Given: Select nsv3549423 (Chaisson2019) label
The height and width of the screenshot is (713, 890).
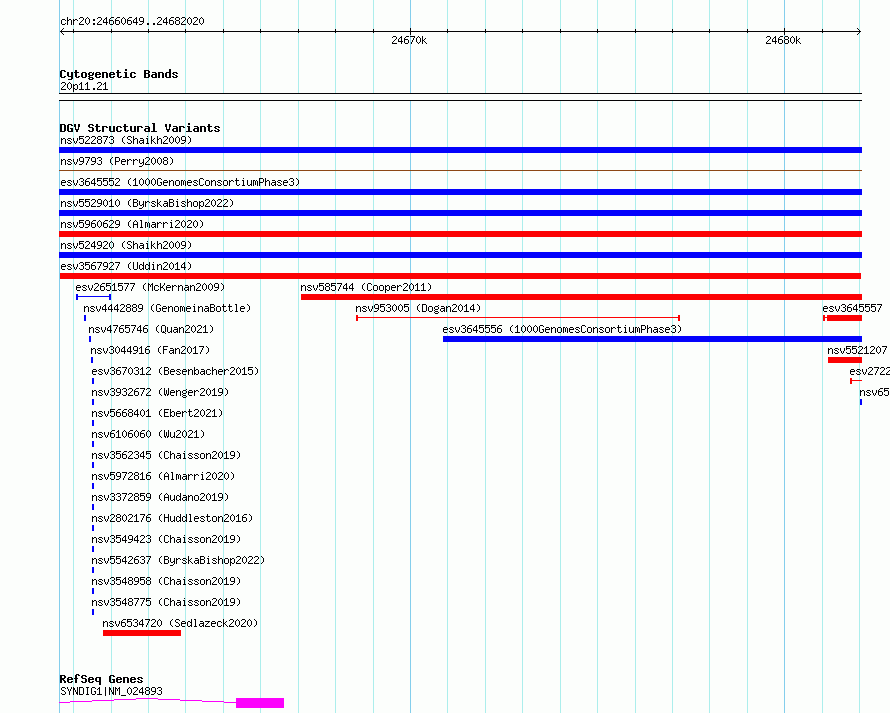Looking at the screenshot, I should pos(166,539).
